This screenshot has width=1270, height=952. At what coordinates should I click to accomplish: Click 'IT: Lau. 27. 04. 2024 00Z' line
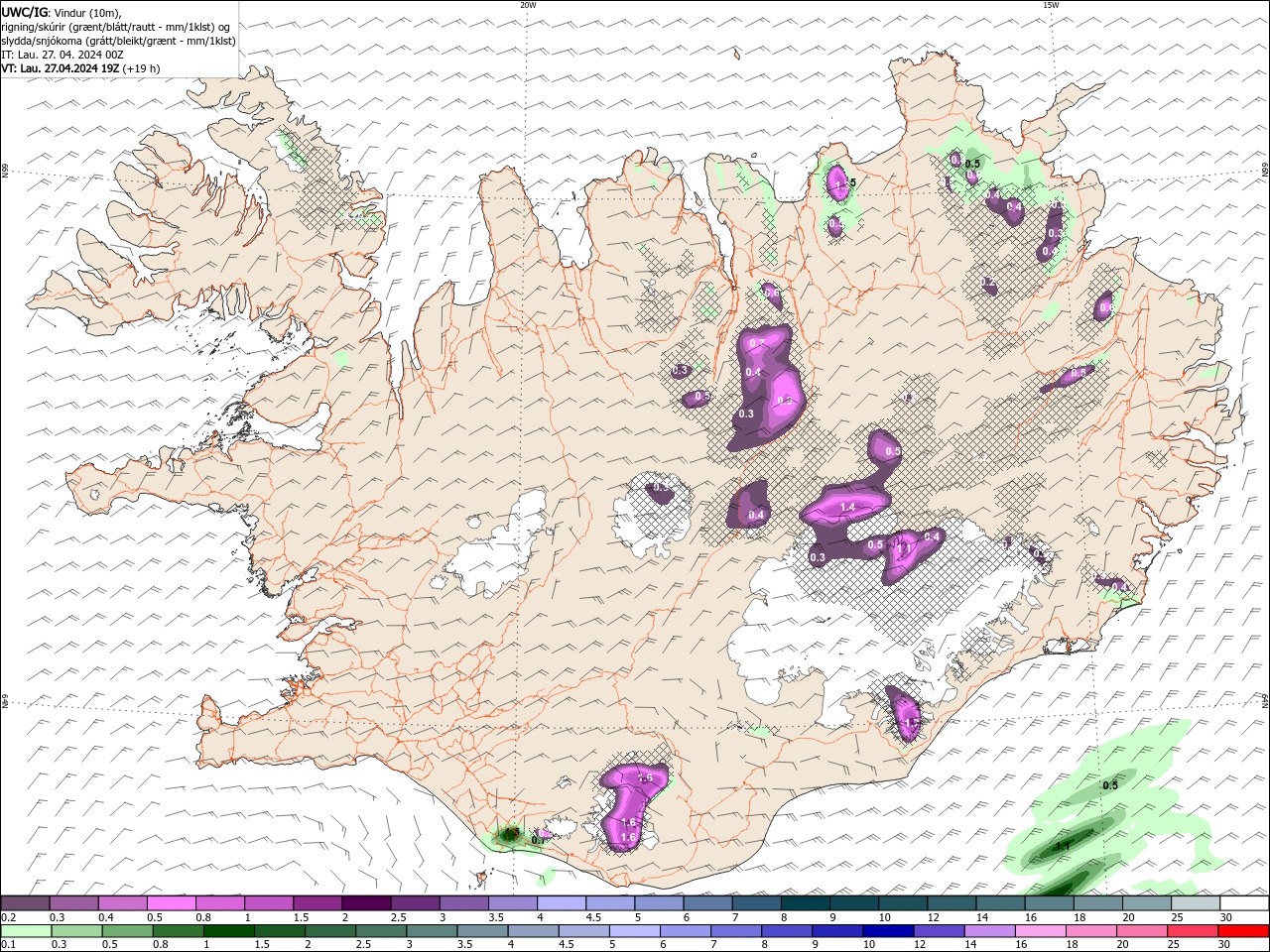point(63,55)
